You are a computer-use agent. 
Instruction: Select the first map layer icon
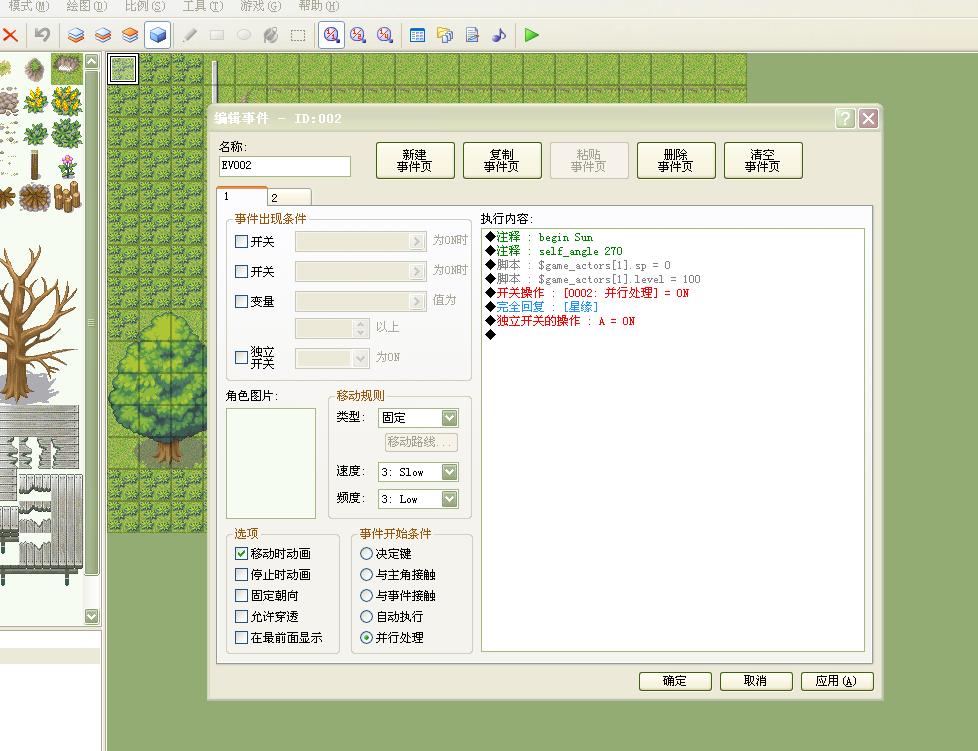76,35
